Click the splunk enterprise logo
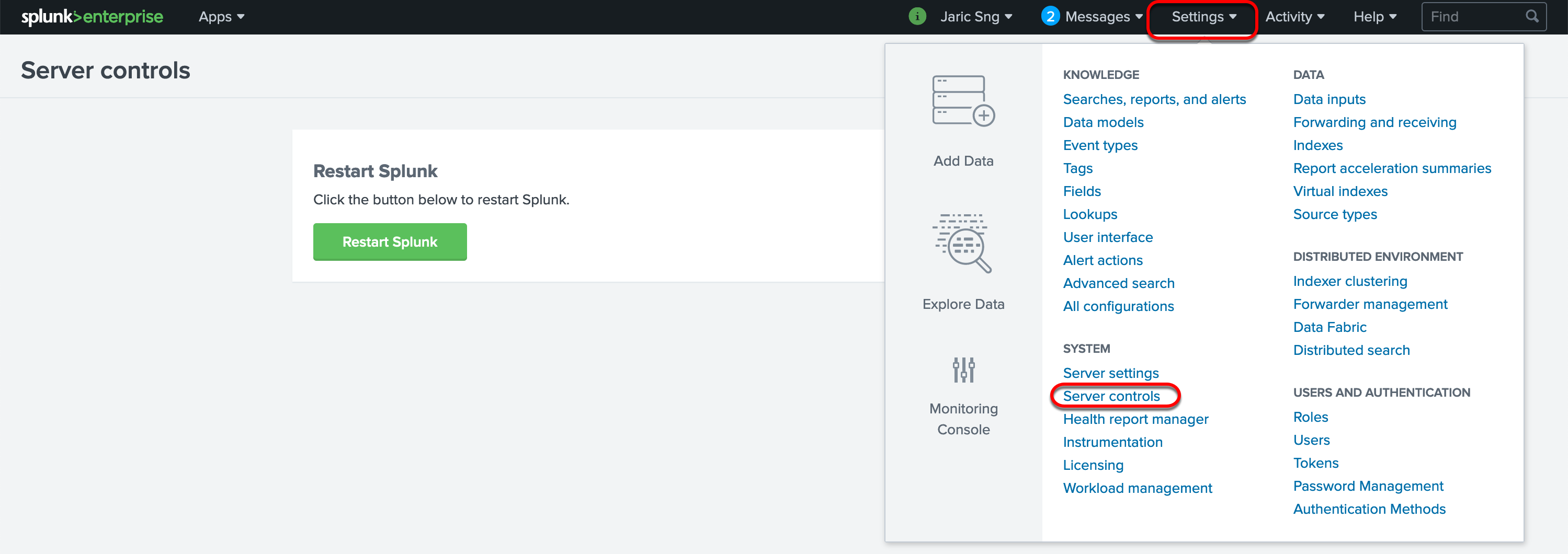 [92, 16]
